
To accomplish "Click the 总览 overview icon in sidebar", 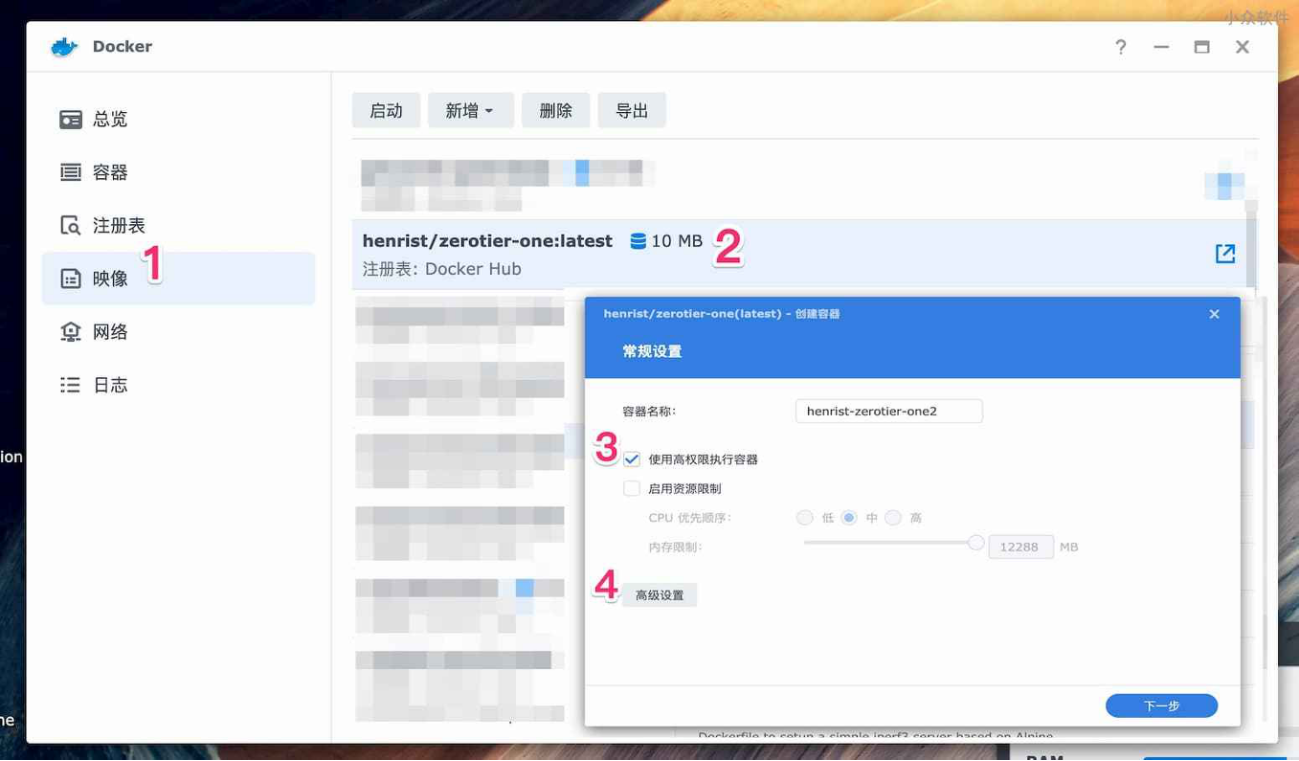I will tap(70, 119).
